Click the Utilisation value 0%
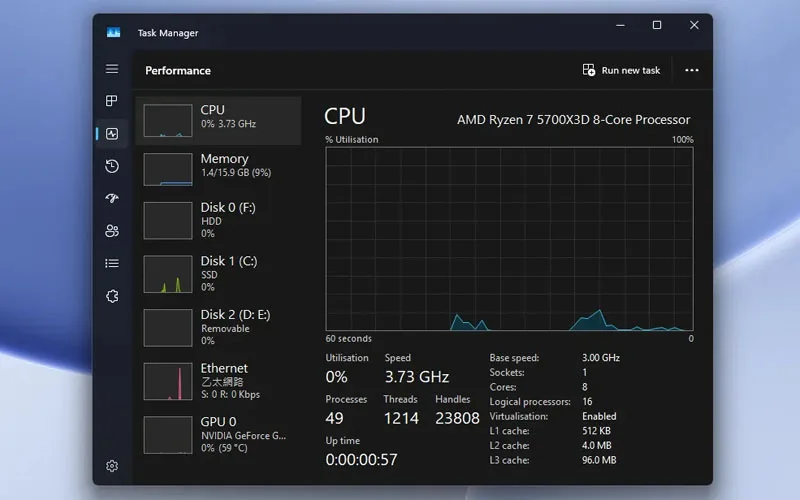800x500 pixels. click(x=337, y=377)
